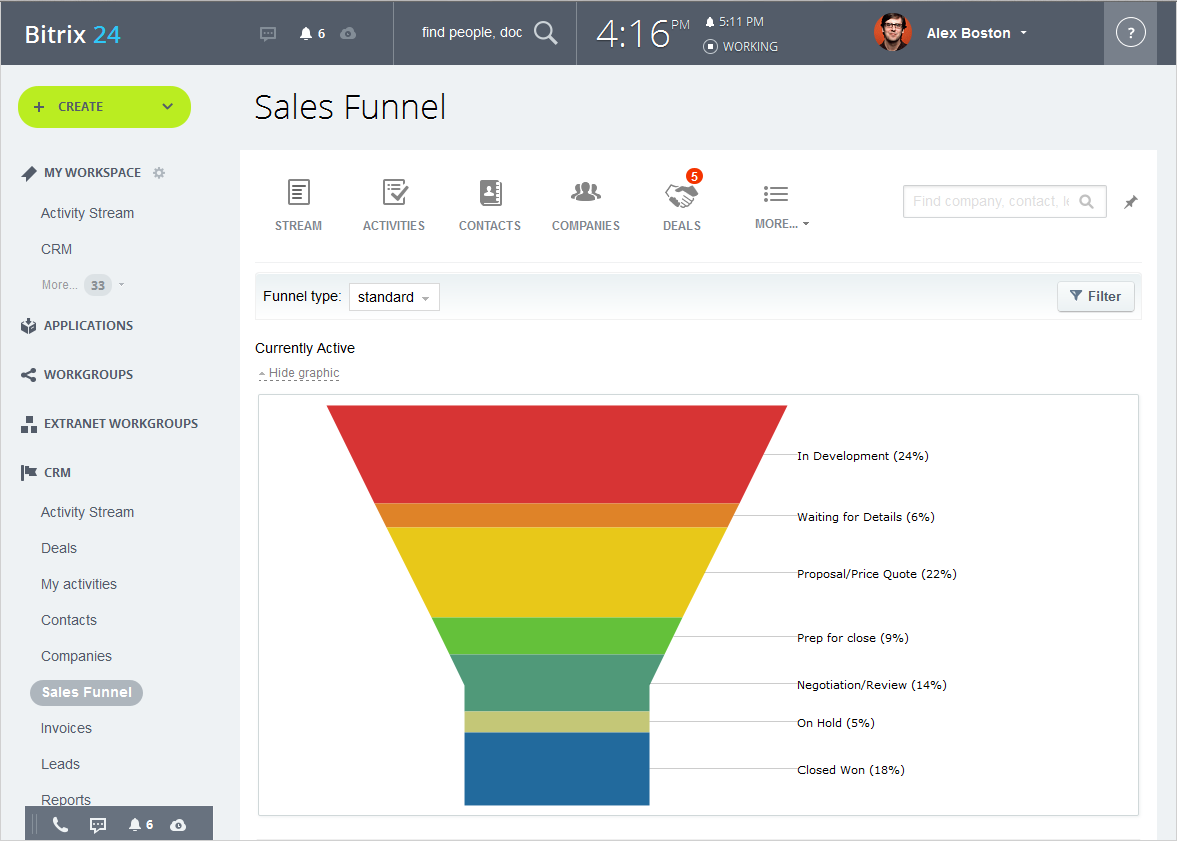Viewport: 1177px width, 841px height.
Task: Click the red In Development funnel segment
Action: [x=556, y=453]
